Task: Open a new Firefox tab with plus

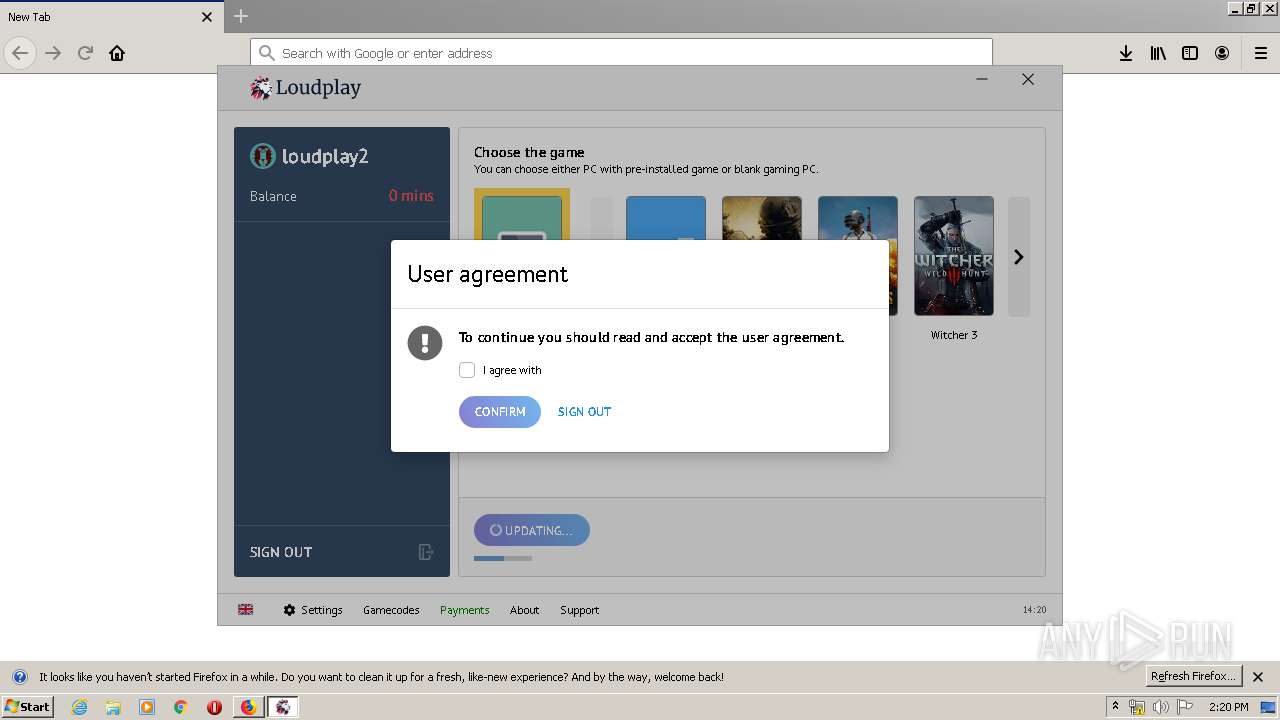Action: [241, 16]
